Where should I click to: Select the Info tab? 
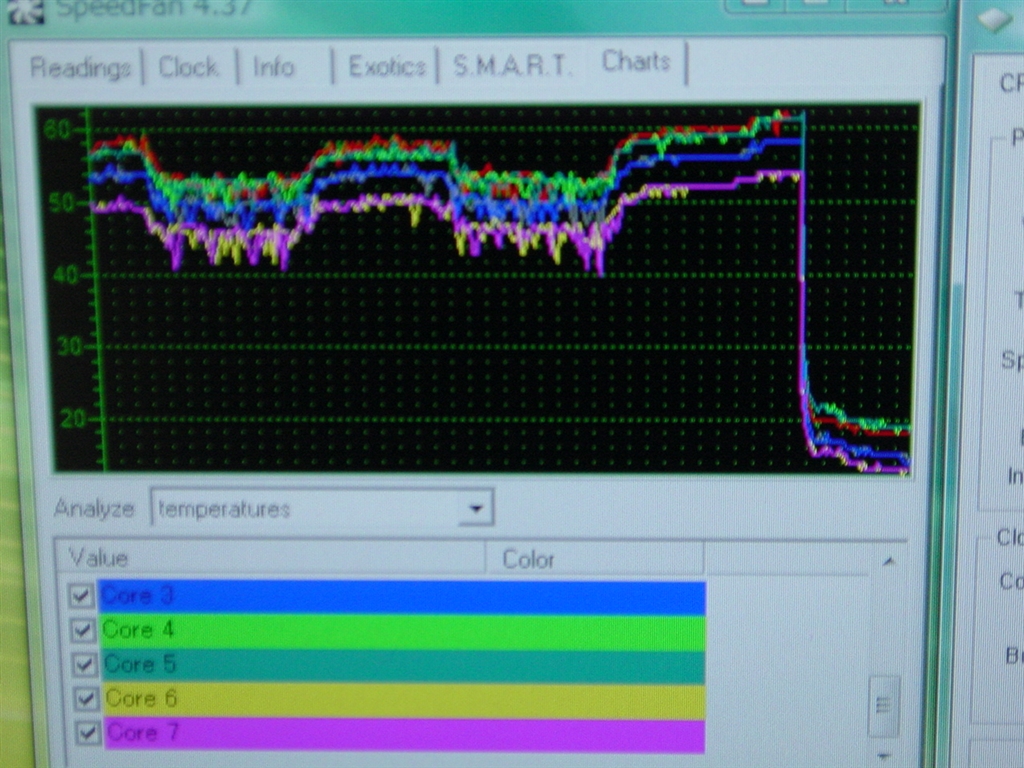[x=273, y=67]
